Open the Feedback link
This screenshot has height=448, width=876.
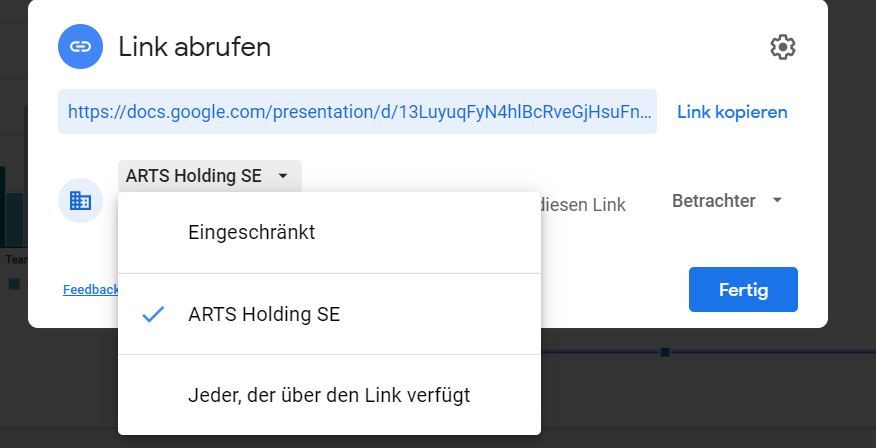point(90,290)
